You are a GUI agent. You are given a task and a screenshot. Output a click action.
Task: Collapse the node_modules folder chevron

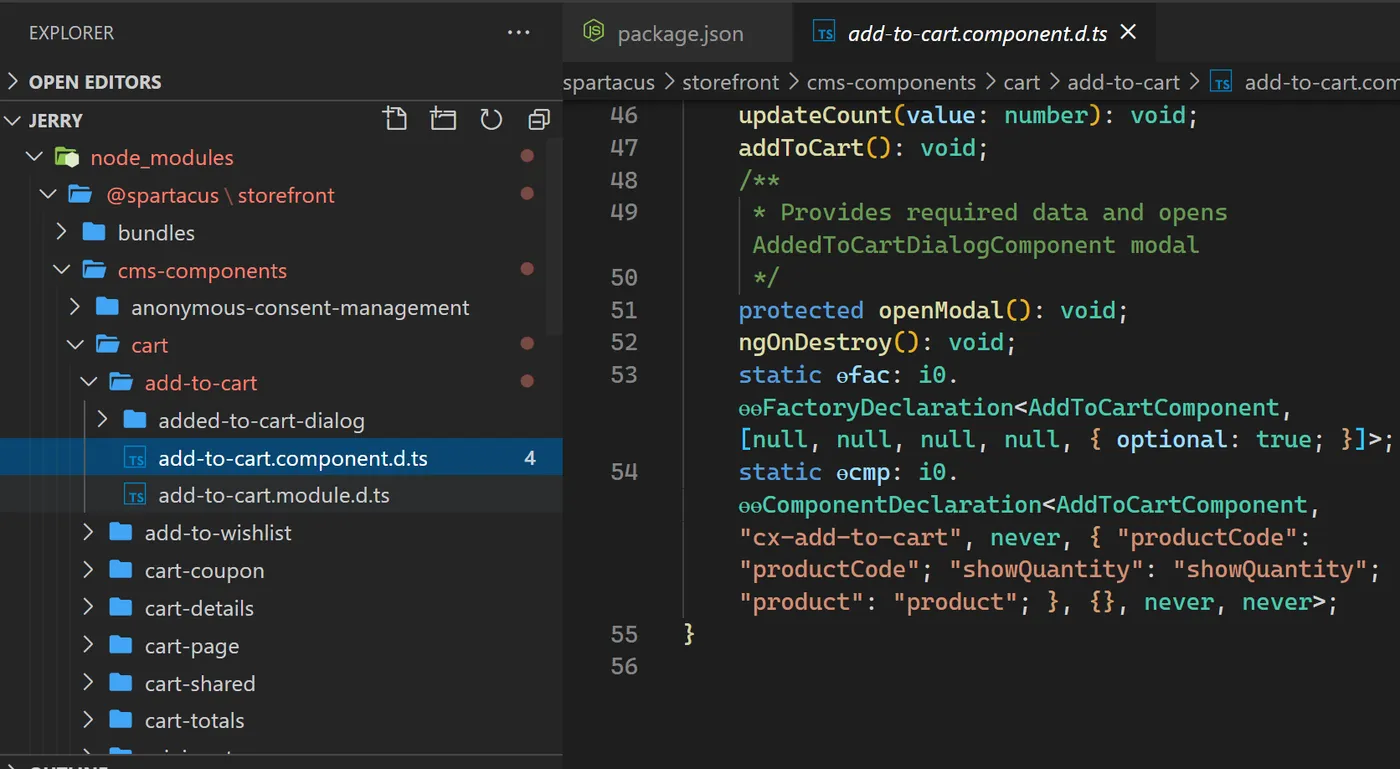[35, 157]
